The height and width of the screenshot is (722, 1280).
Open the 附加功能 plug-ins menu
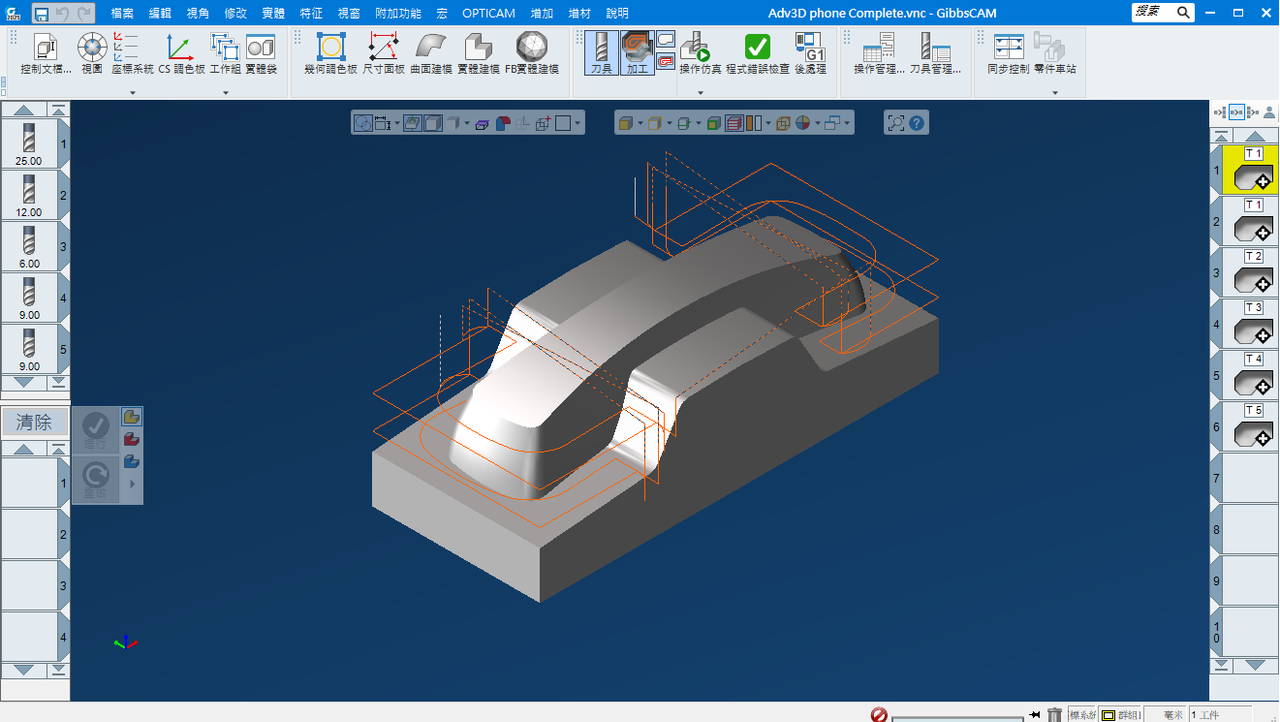tap(398, 13)
